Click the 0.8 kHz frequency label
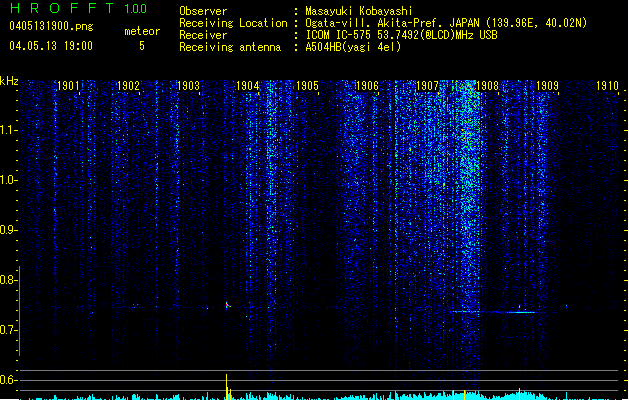 (8, 280)
